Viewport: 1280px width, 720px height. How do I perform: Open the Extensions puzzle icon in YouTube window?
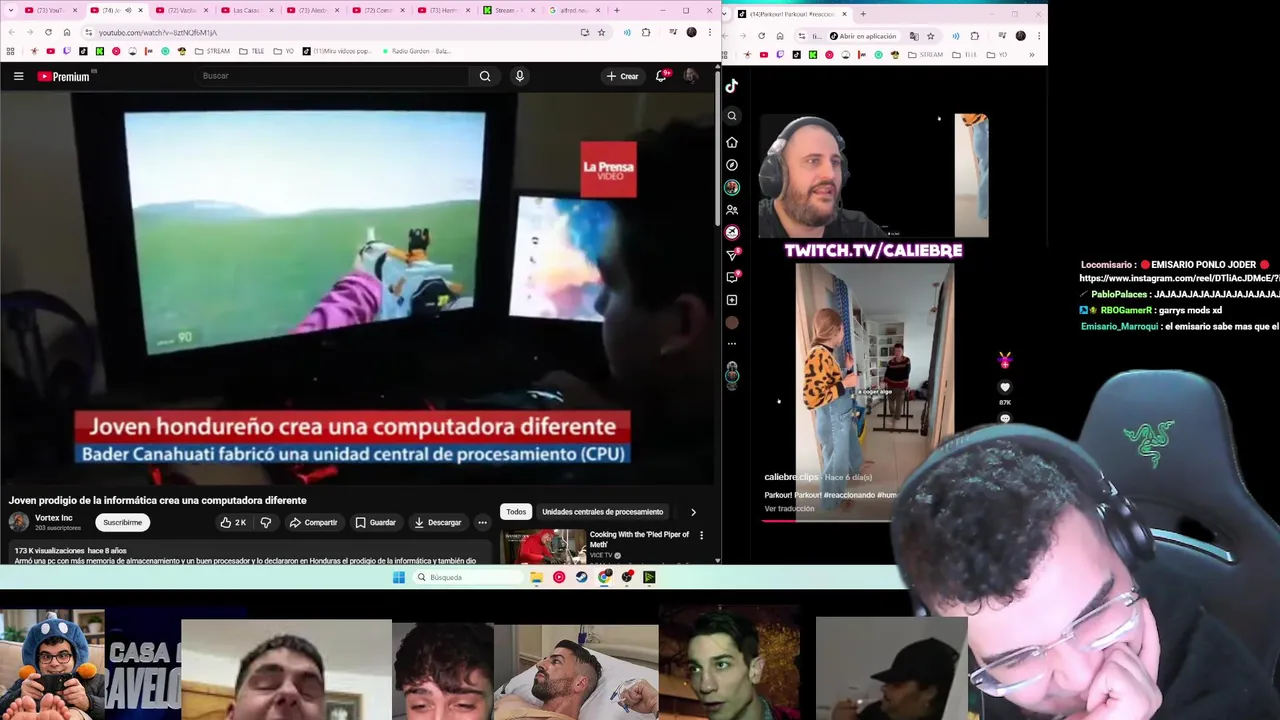pos(646,32)
